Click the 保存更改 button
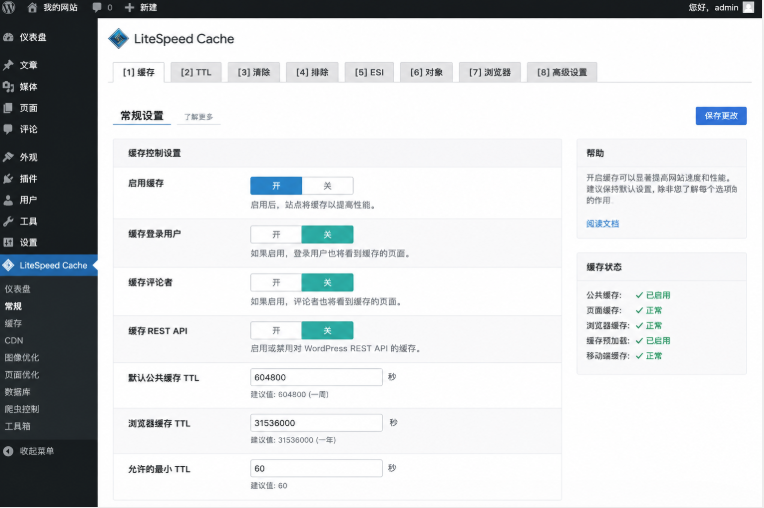 [x=721, y=115]
